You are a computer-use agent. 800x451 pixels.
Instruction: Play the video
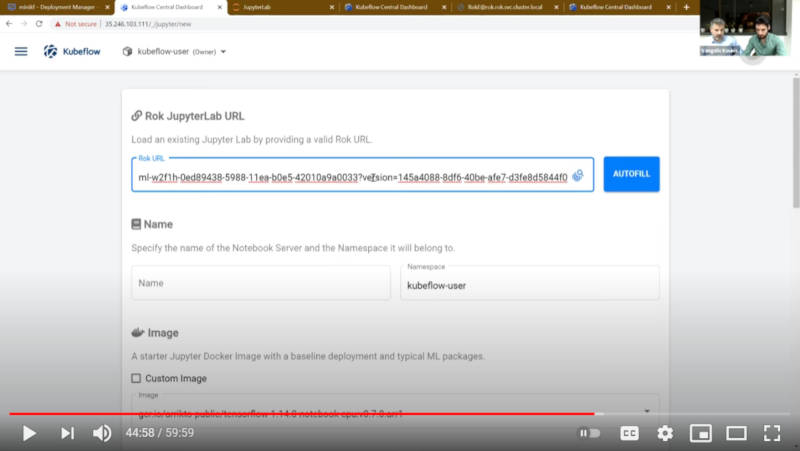click(x=29, y=433)
